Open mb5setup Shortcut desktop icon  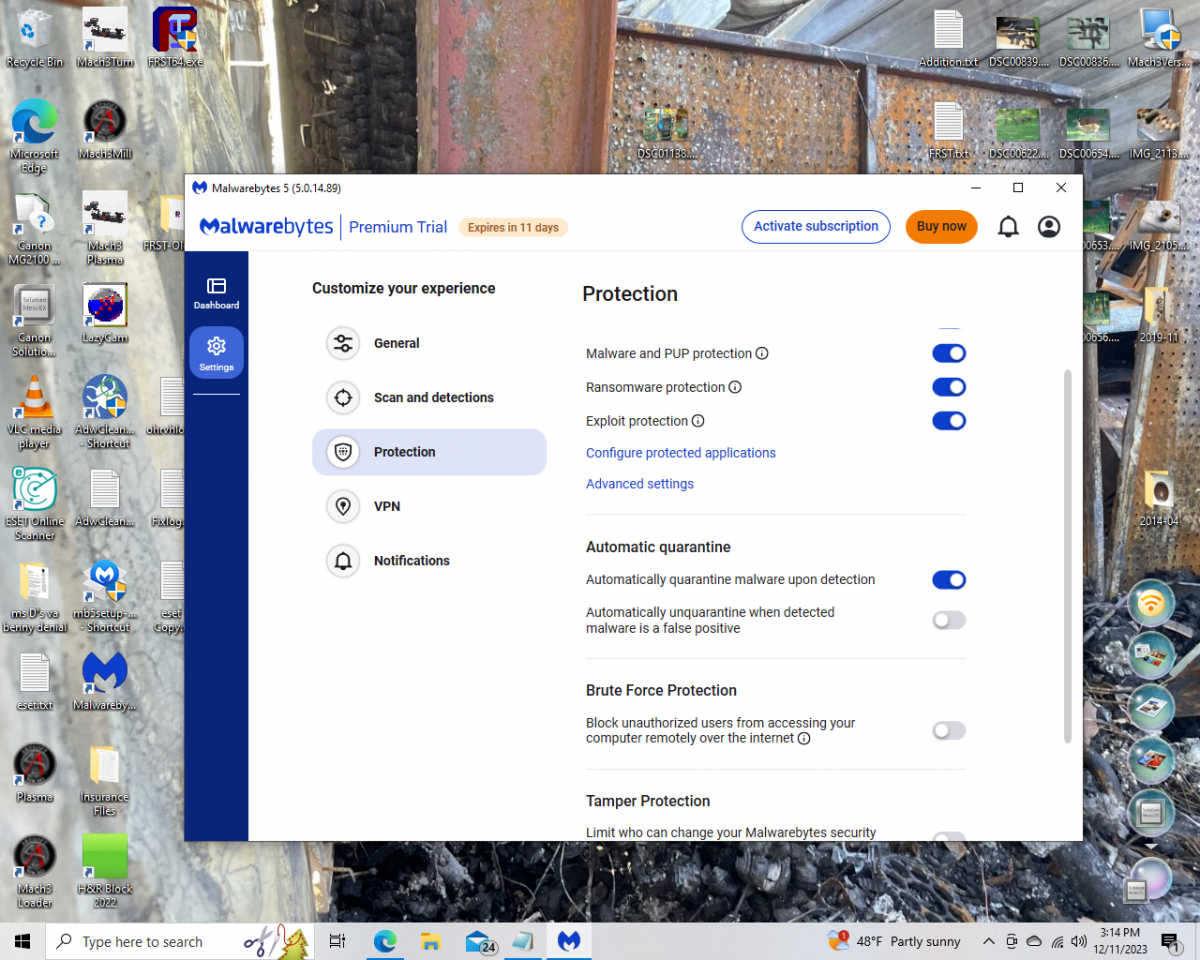[105, 595]
